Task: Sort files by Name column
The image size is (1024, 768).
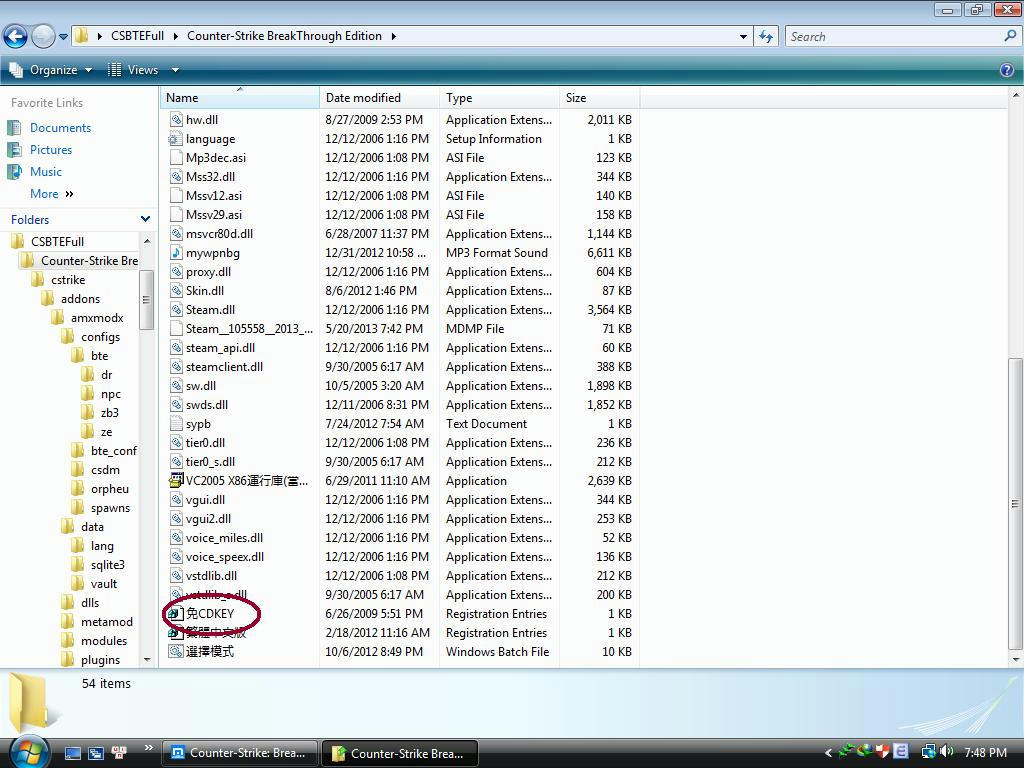Action: 240,98
